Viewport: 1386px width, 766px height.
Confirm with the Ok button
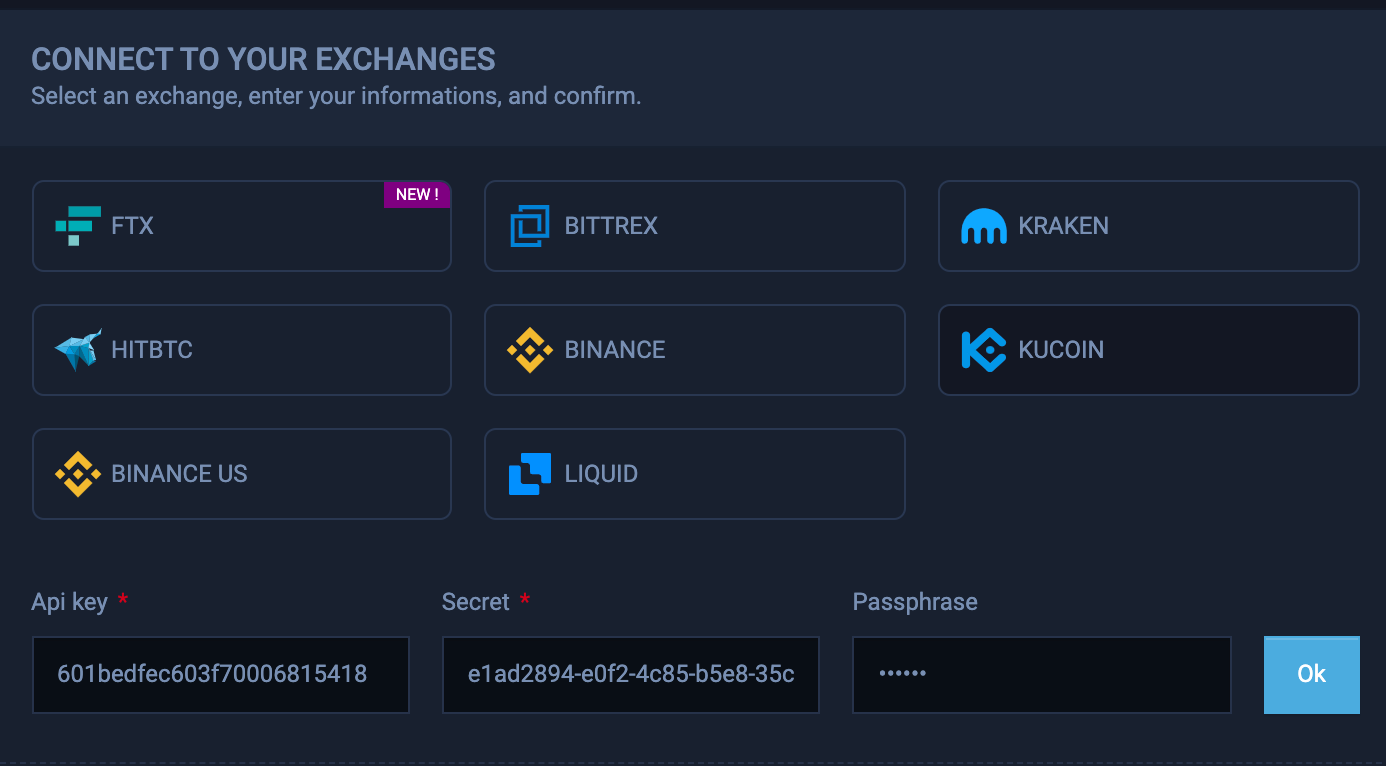pyautogui.click(x=1312, y=675)
